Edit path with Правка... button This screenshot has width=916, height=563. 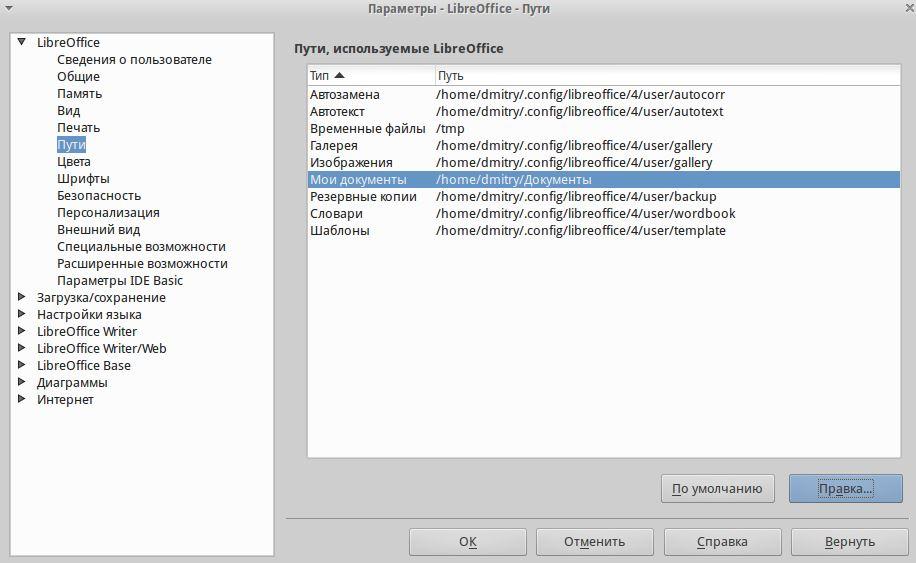pyautogui.click(x=845, y=488)
